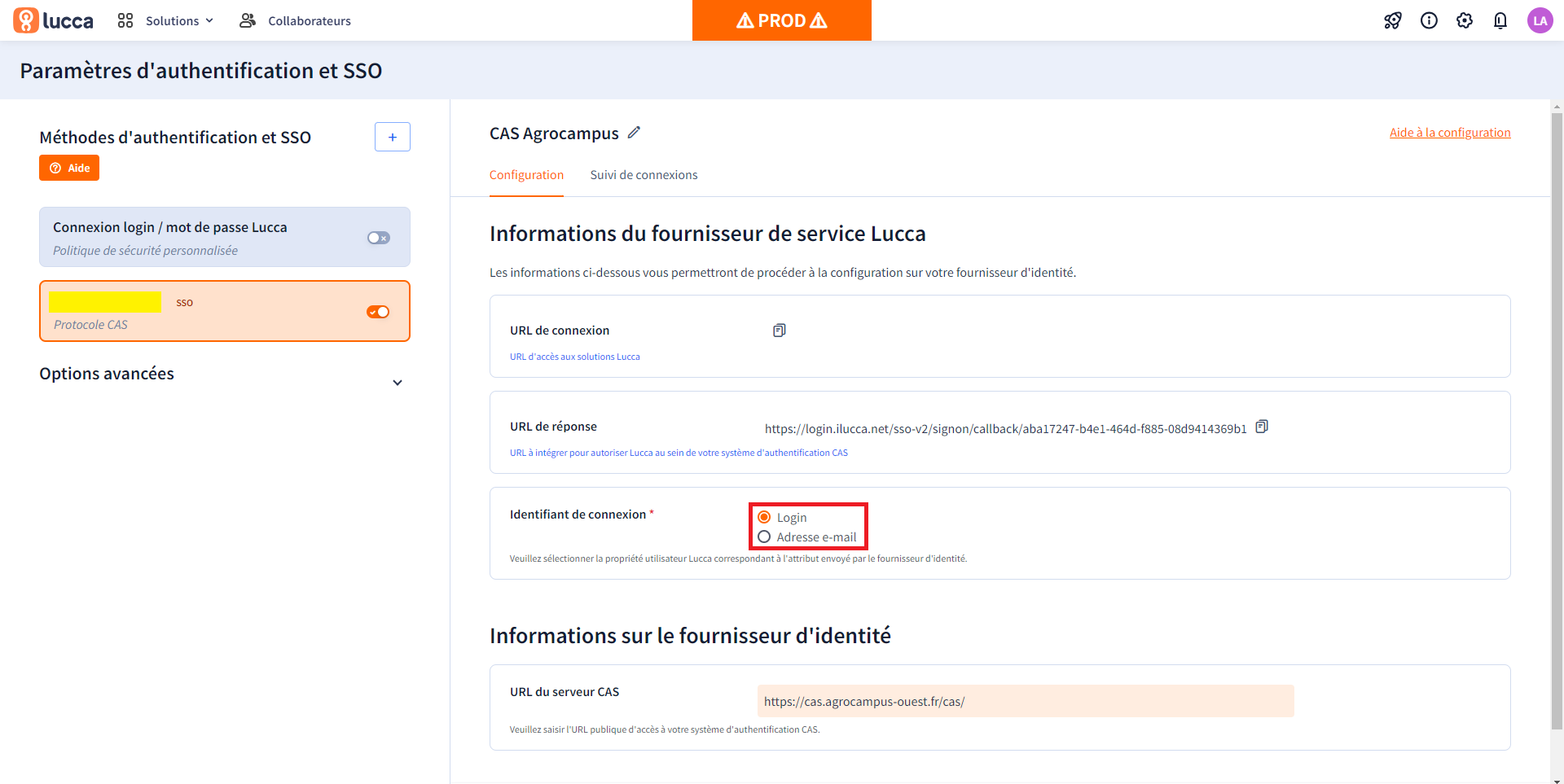Open the notifications bell
Screen dimensions: 1564x784
point(1500,20)
